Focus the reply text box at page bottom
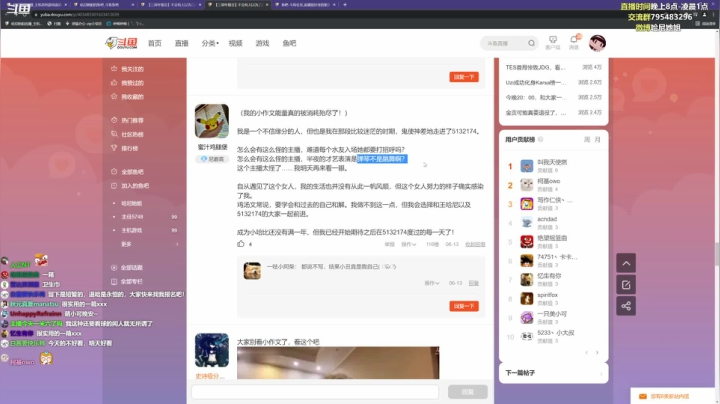This screenshot has height=404, width=720. pos(315,392)
